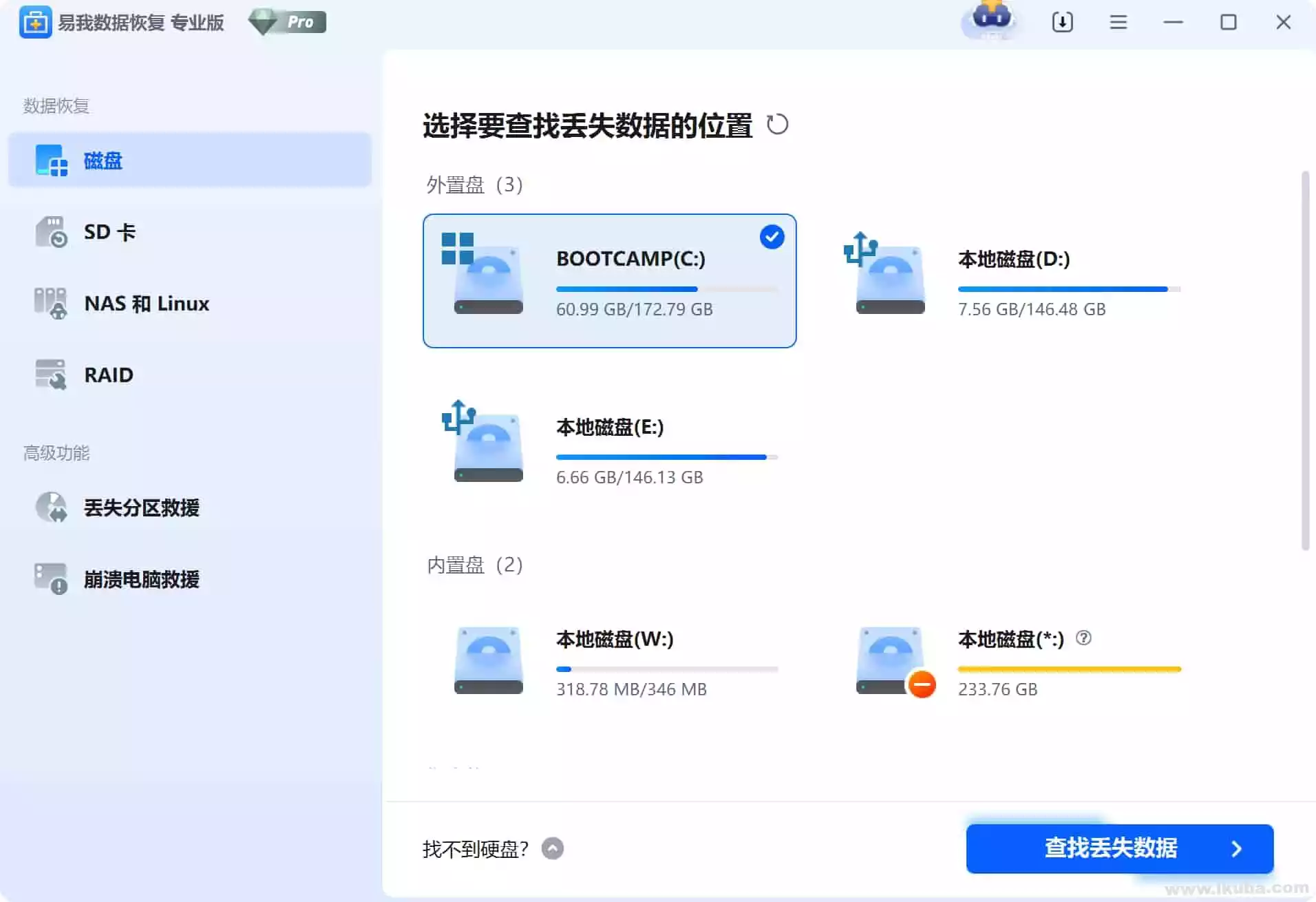Click the 本地磁盘(W:) drive icon
The image size is (1316, 902).
(x=488, y=660)
